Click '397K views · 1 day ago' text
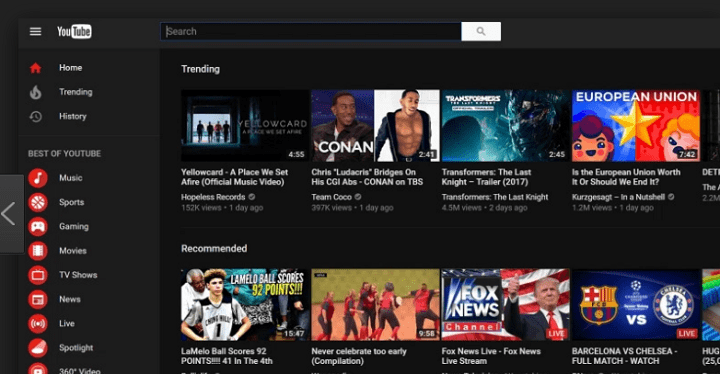The width and height of the screenshot is (720, 374). (352, 208)
